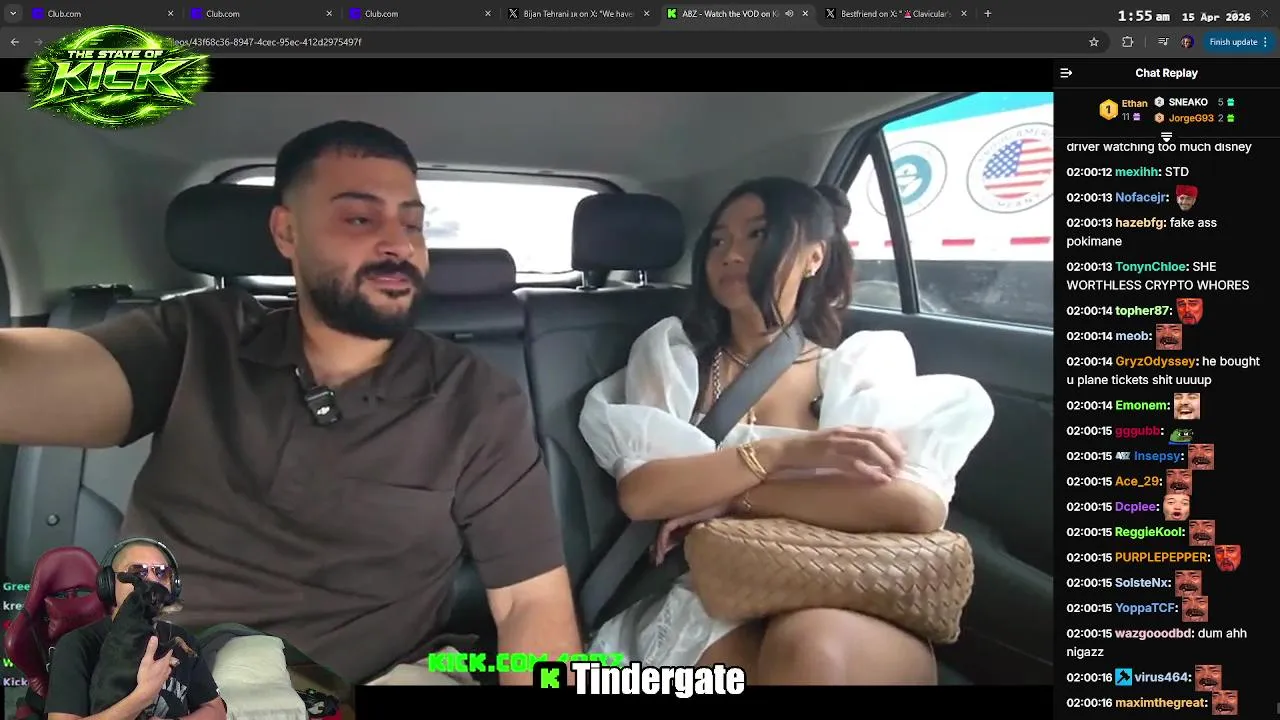Click timestamp '02:00:12' beside mexihh
The image size is (1280, 720).
coord(1089,172)
